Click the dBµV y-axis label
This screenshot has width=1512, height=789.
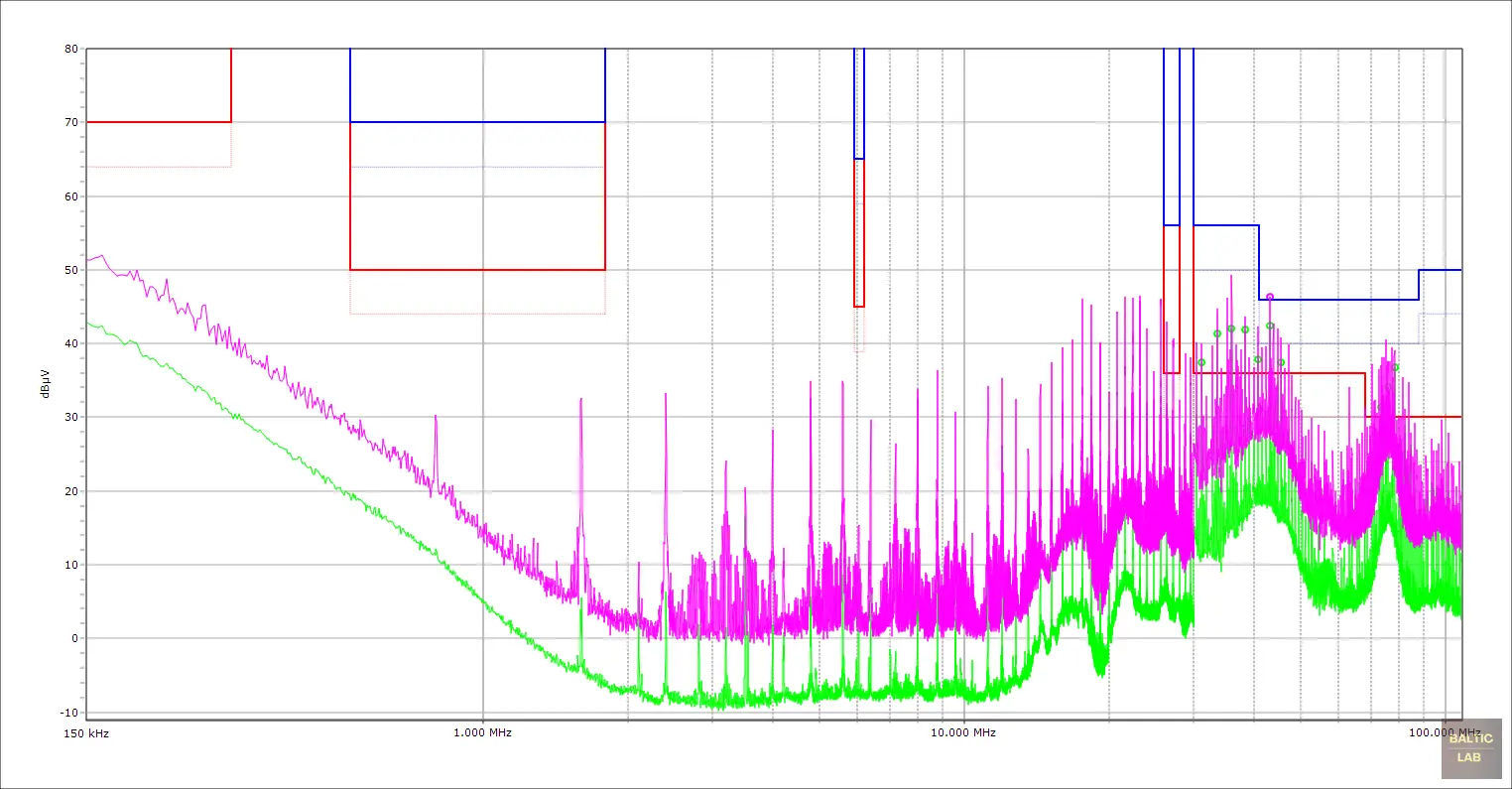pos(46,383)
